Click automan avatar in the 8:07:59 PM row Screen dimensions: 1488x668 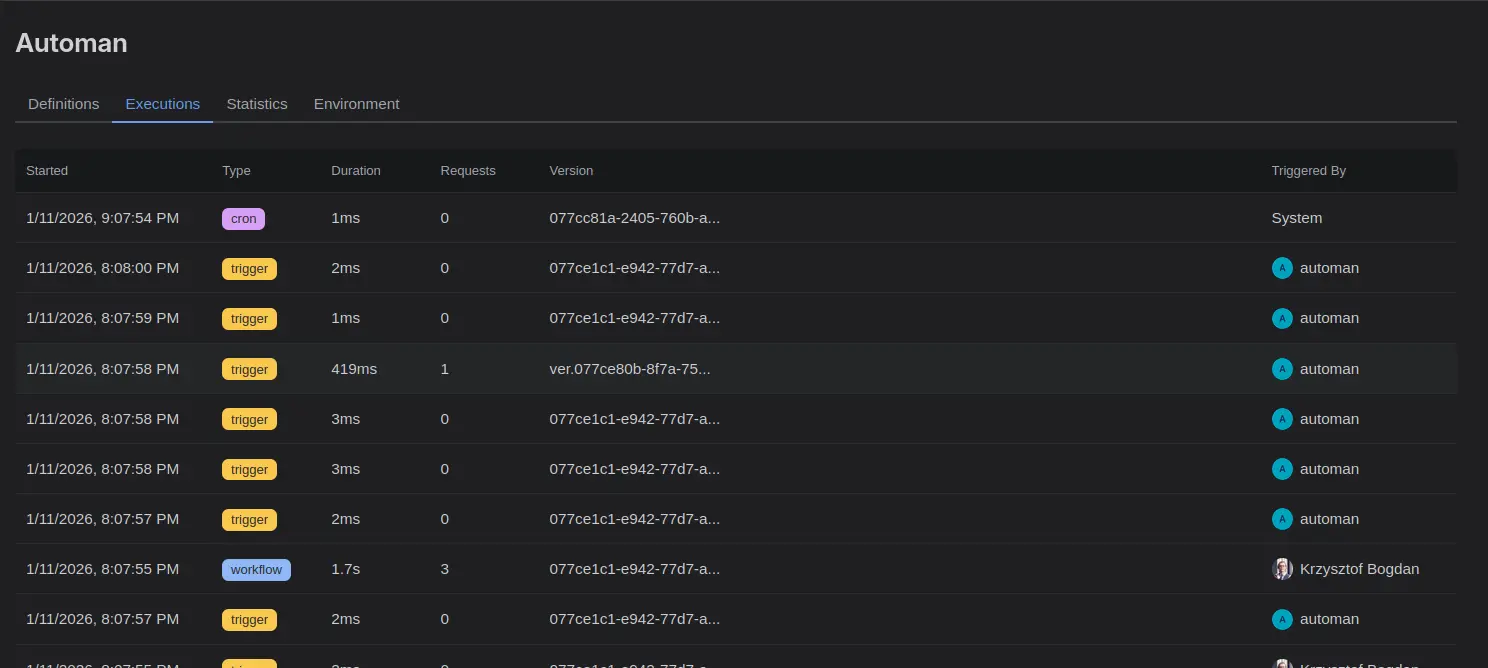(1282, 319)
